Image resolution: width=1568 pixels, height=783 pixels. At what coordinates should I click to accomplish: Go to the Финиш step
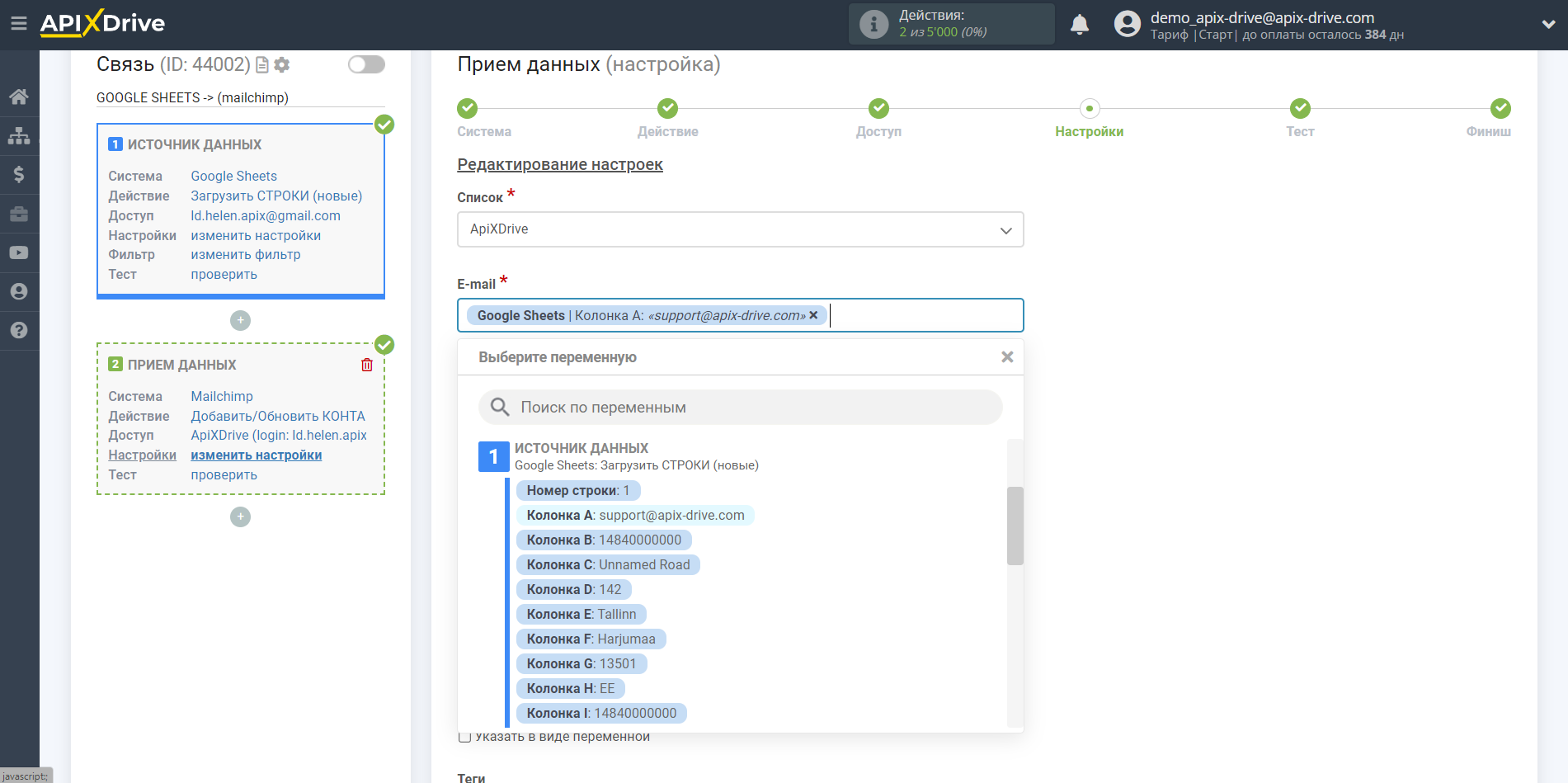click(1490, 118)
